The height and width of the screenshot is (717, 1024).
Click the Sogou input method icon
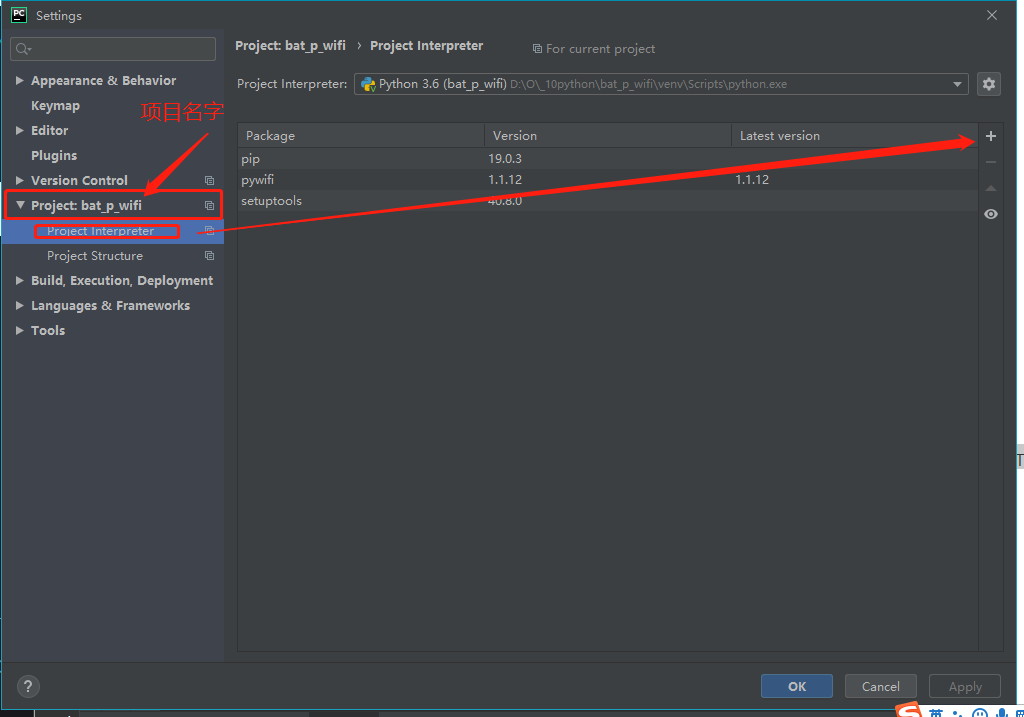(x=908, y=710)
